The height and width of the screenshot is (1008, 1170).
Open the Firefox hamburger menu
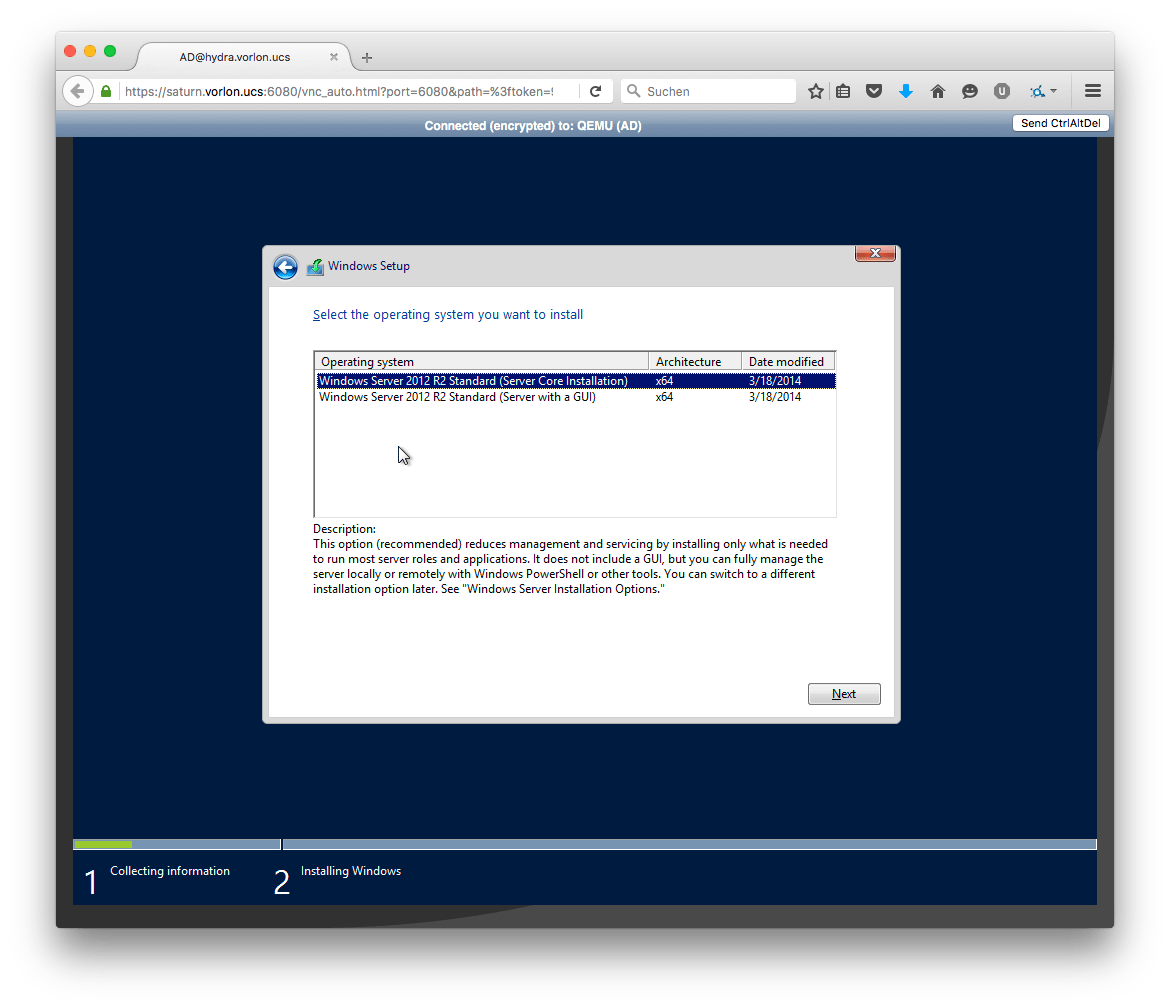coord(1093,91)
